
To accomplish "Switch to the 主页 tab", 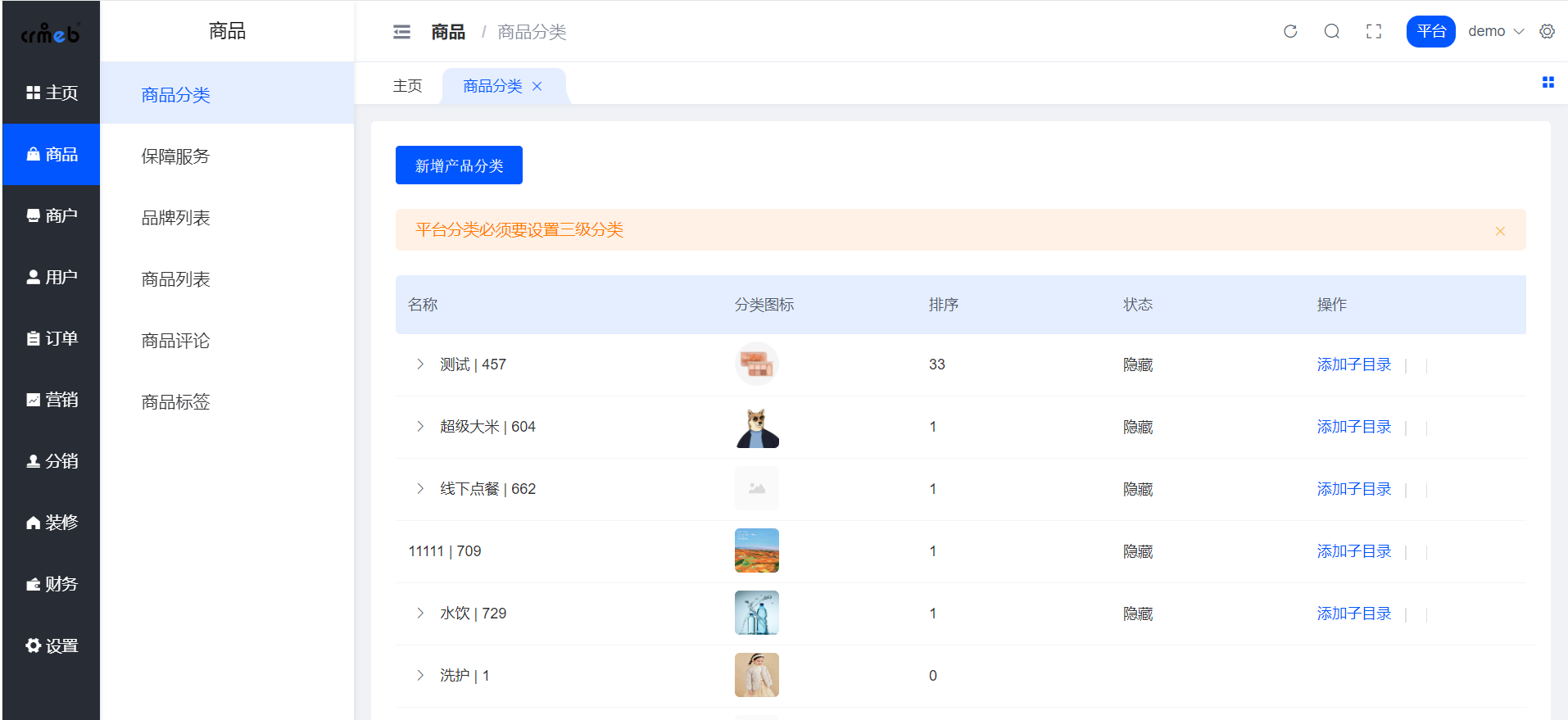I will click(407, 86).
